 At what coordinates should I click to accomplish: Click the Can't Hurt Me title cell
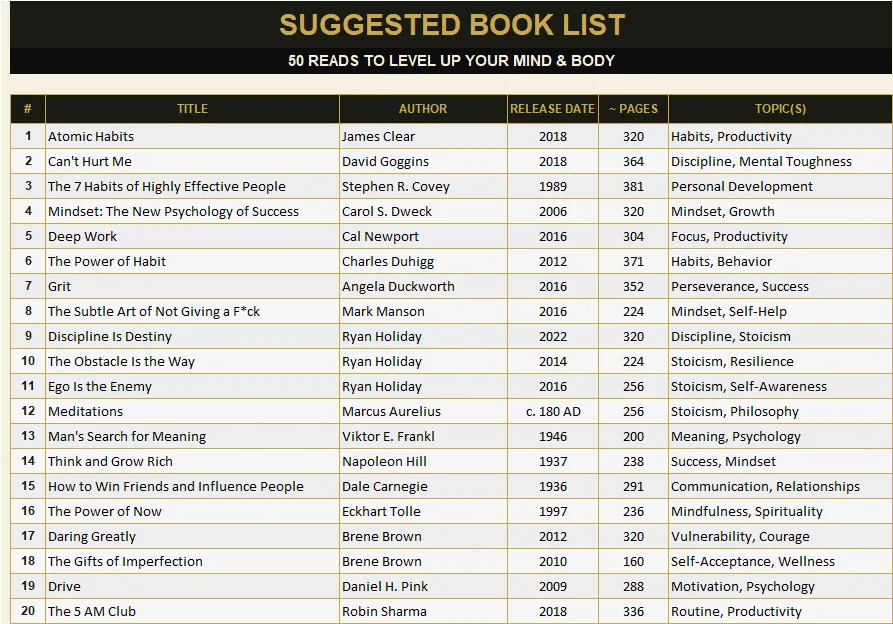(192, 162)
